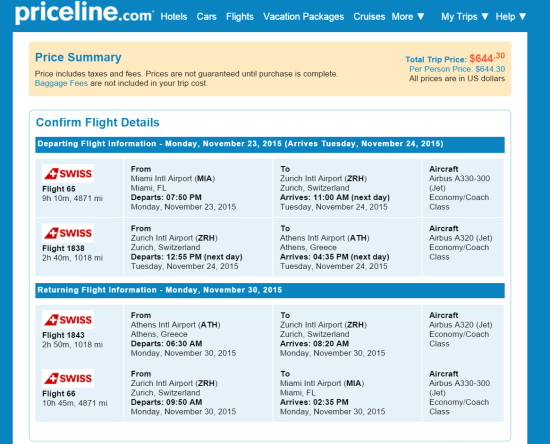The width and height of the screenshot is (550, 444).
Task: Open the Hotels navigation item
Action: [174, 16]
